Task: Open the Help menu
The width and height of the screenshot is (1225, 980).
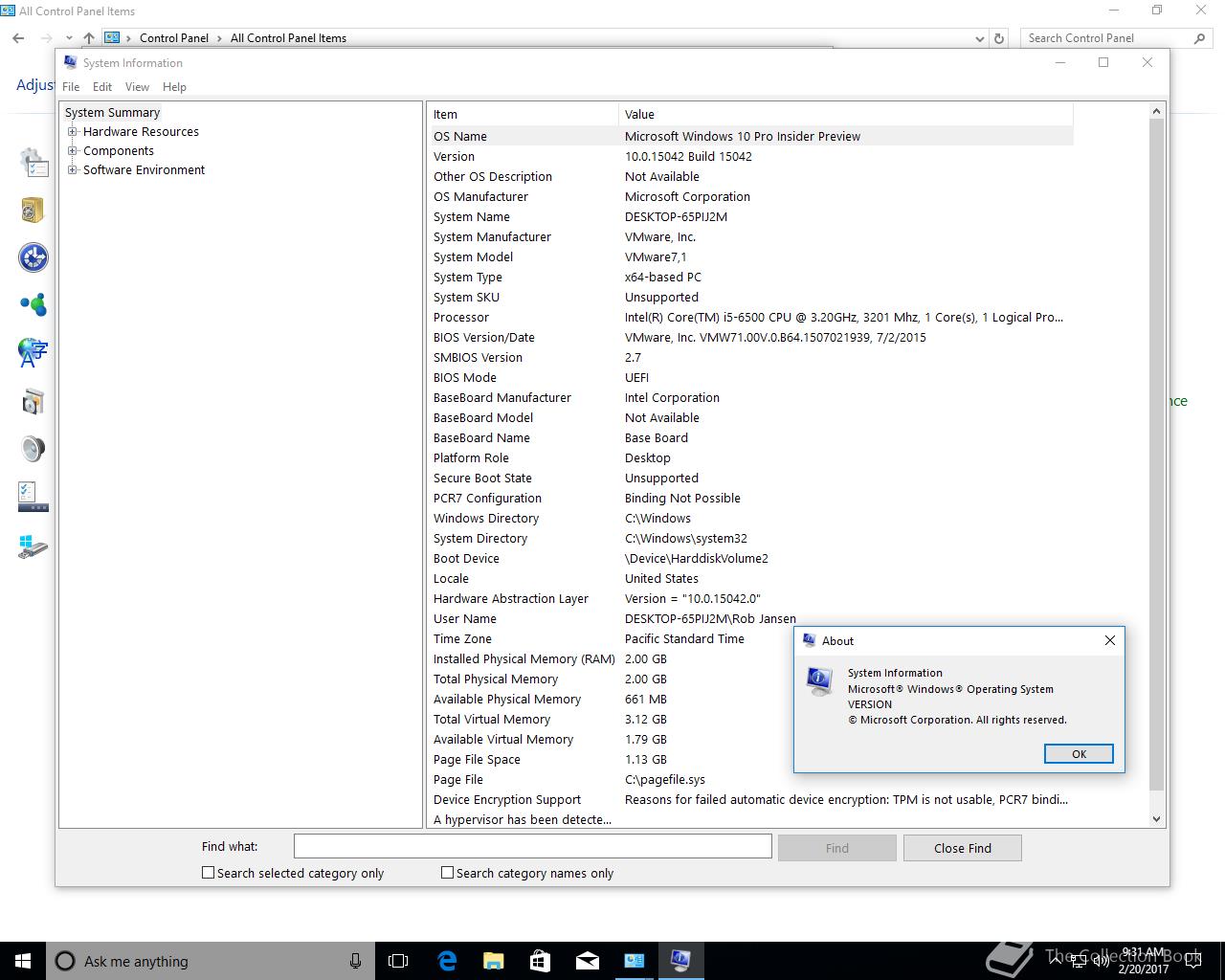Action: [x=174, y=87]
